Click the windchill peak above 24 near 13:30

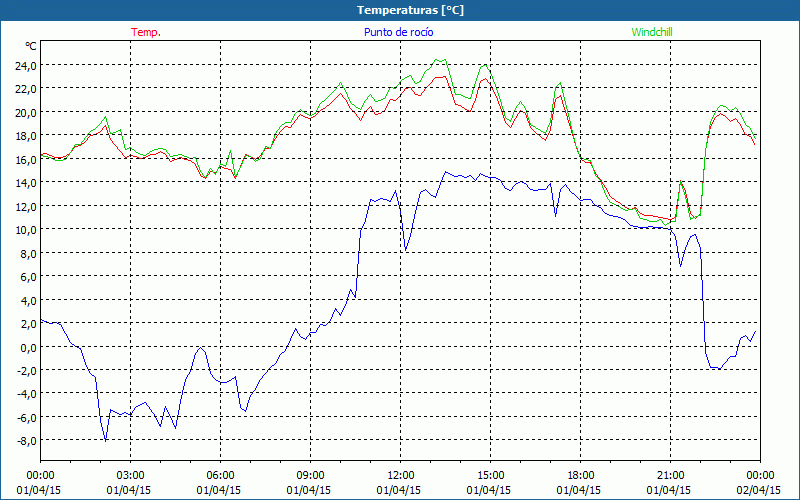click(x=441, y=60)
